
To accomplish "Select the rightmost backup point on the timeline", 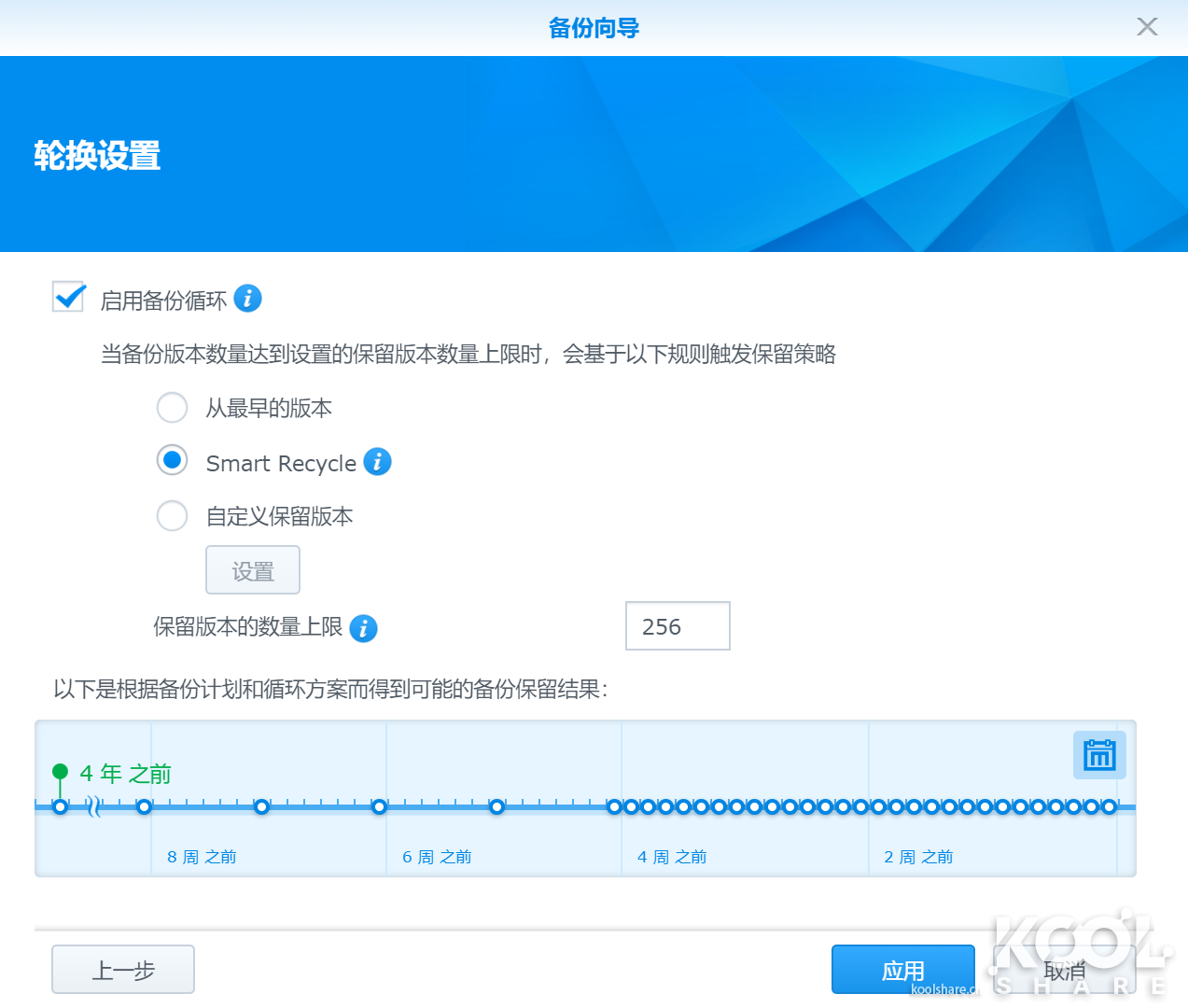I will (x=1109, y=806).
